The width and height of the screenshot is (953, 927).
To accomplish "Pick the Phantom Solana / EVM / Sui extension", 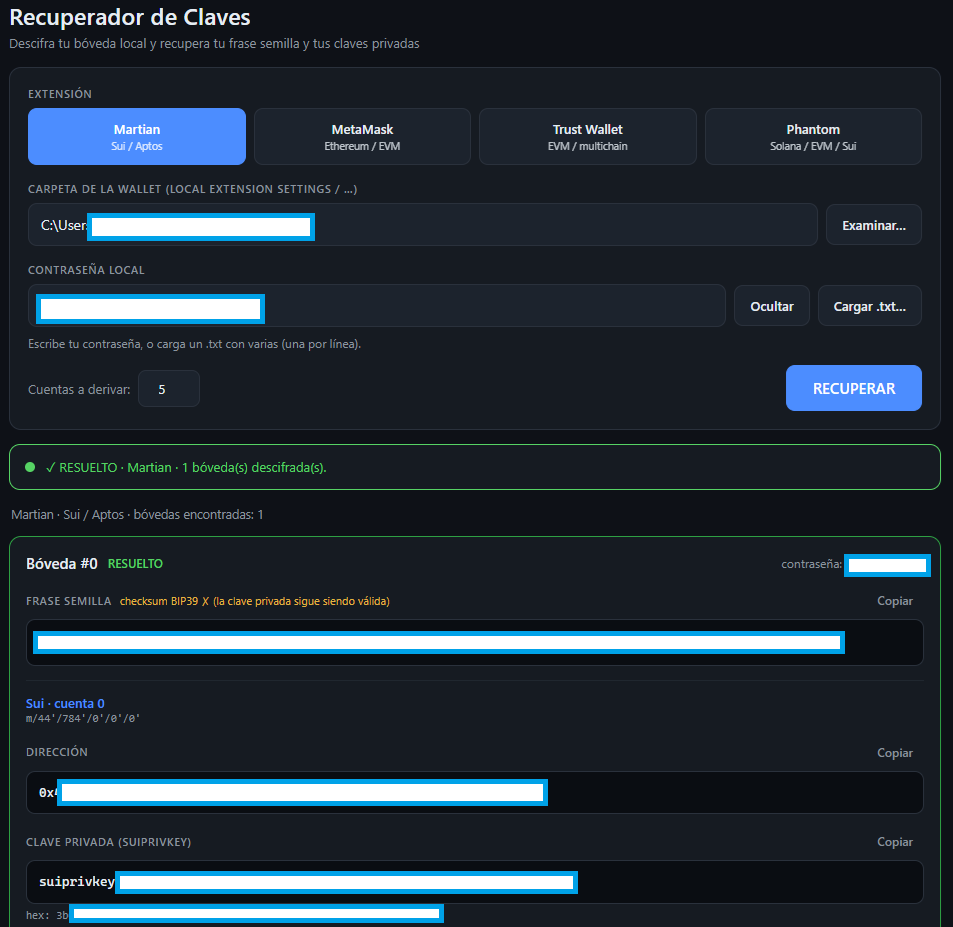I will click(x=813, y=137).
